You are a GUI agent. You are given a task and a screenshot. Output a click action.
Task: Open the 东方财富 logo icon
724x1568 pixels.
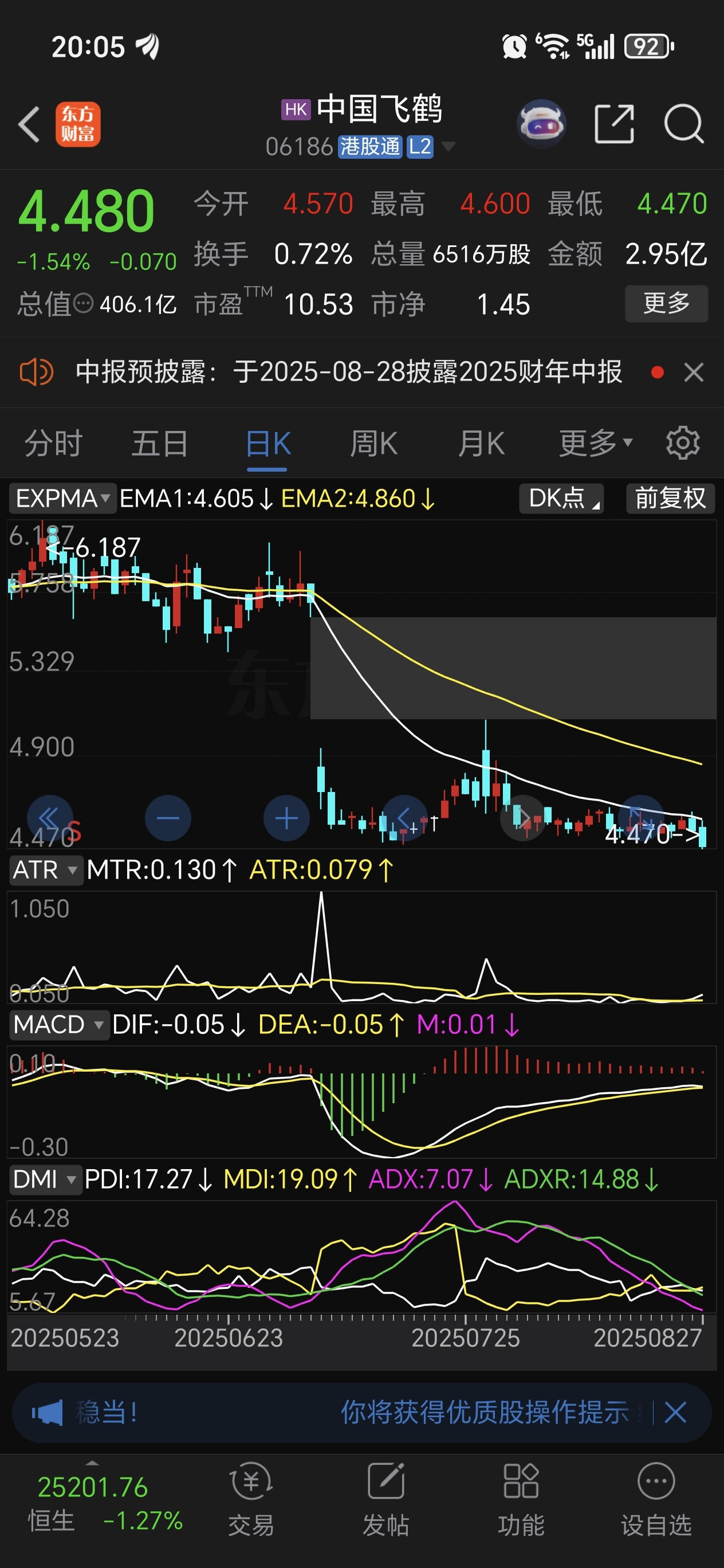(78, 124)
